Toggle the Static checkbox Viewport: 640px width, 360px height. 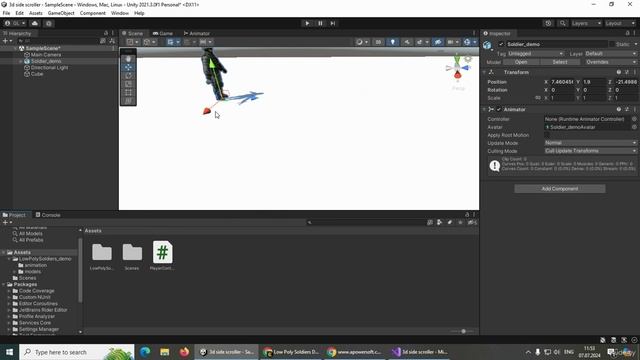tap(611, 44)
